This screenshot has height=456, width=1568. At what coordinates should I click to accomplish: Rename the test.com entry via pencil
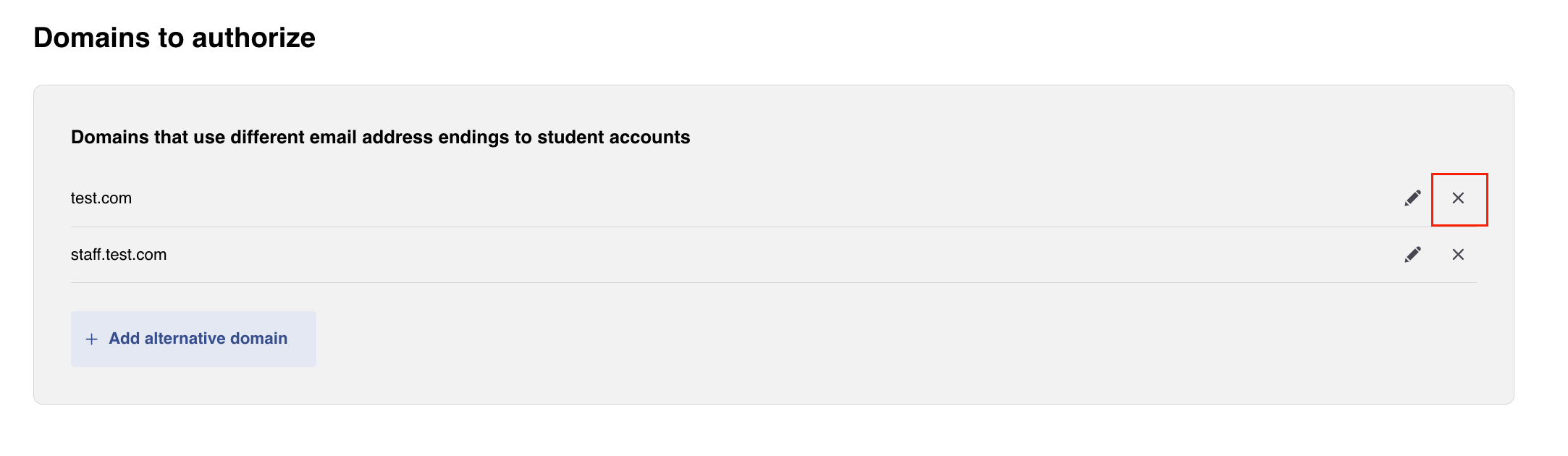[1412, 198]
